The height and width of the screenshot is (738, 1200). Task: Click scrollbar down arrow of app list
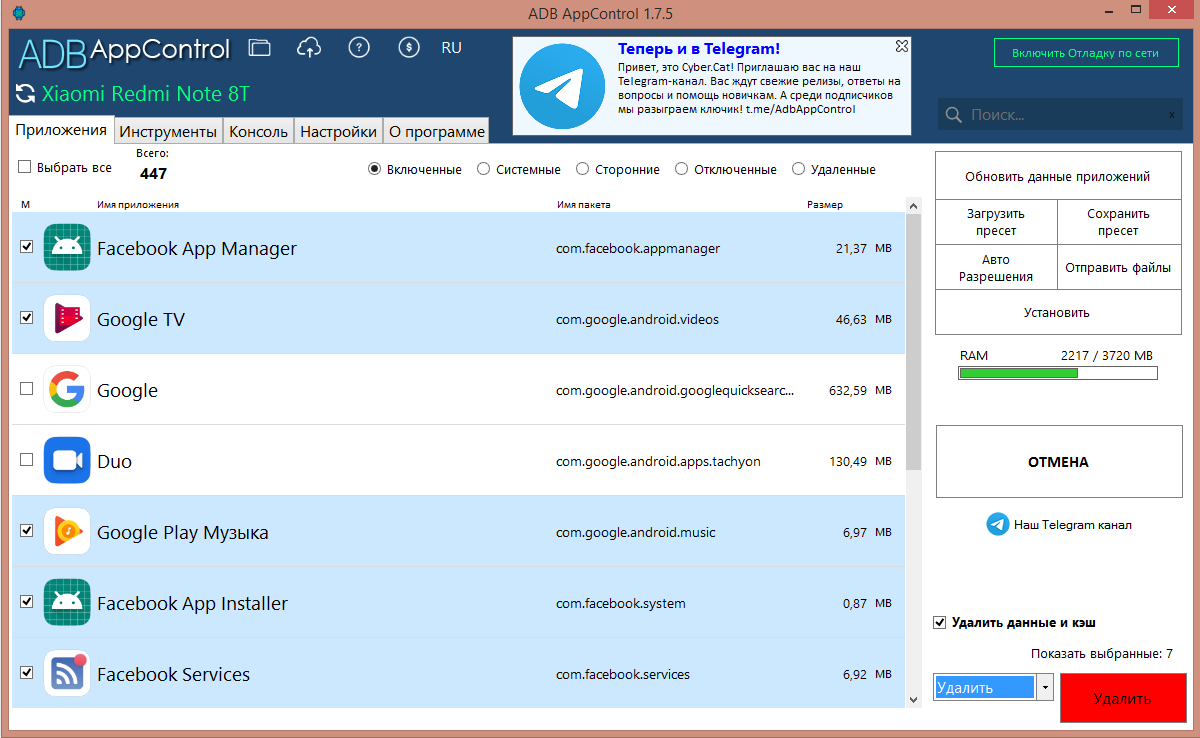(913, 699)
